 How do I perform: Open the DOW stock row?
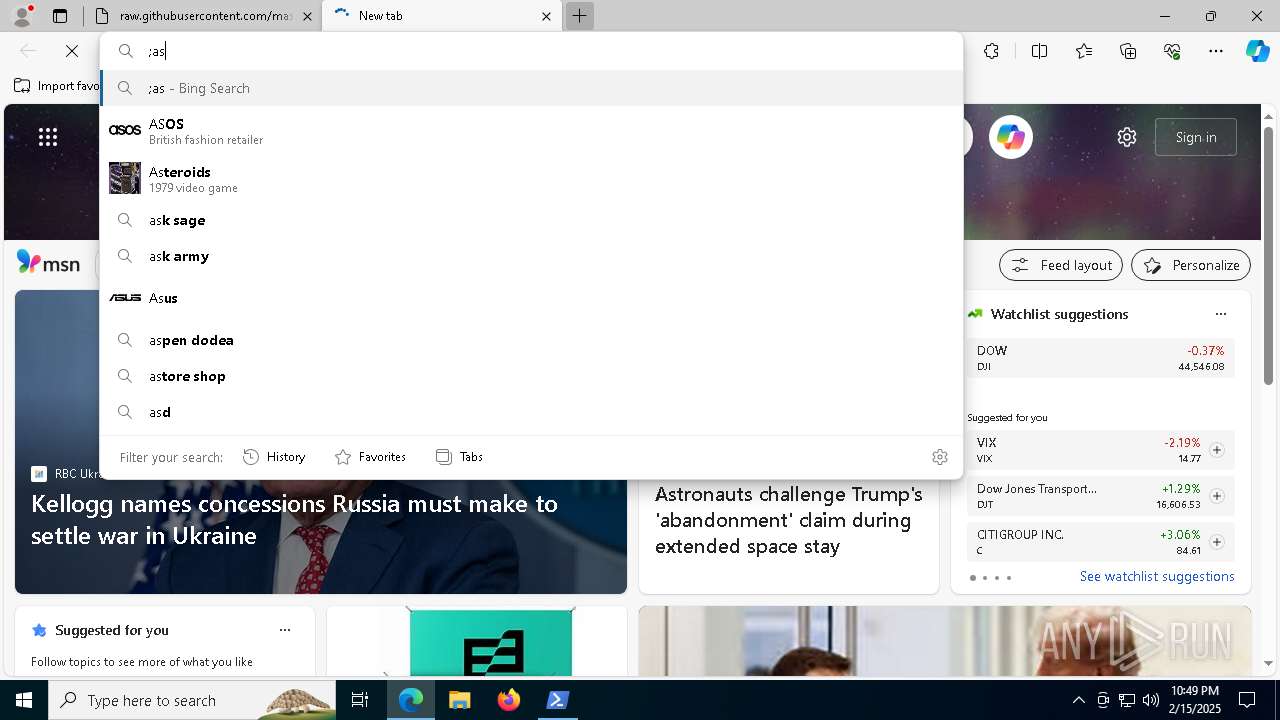(1100, 358)
